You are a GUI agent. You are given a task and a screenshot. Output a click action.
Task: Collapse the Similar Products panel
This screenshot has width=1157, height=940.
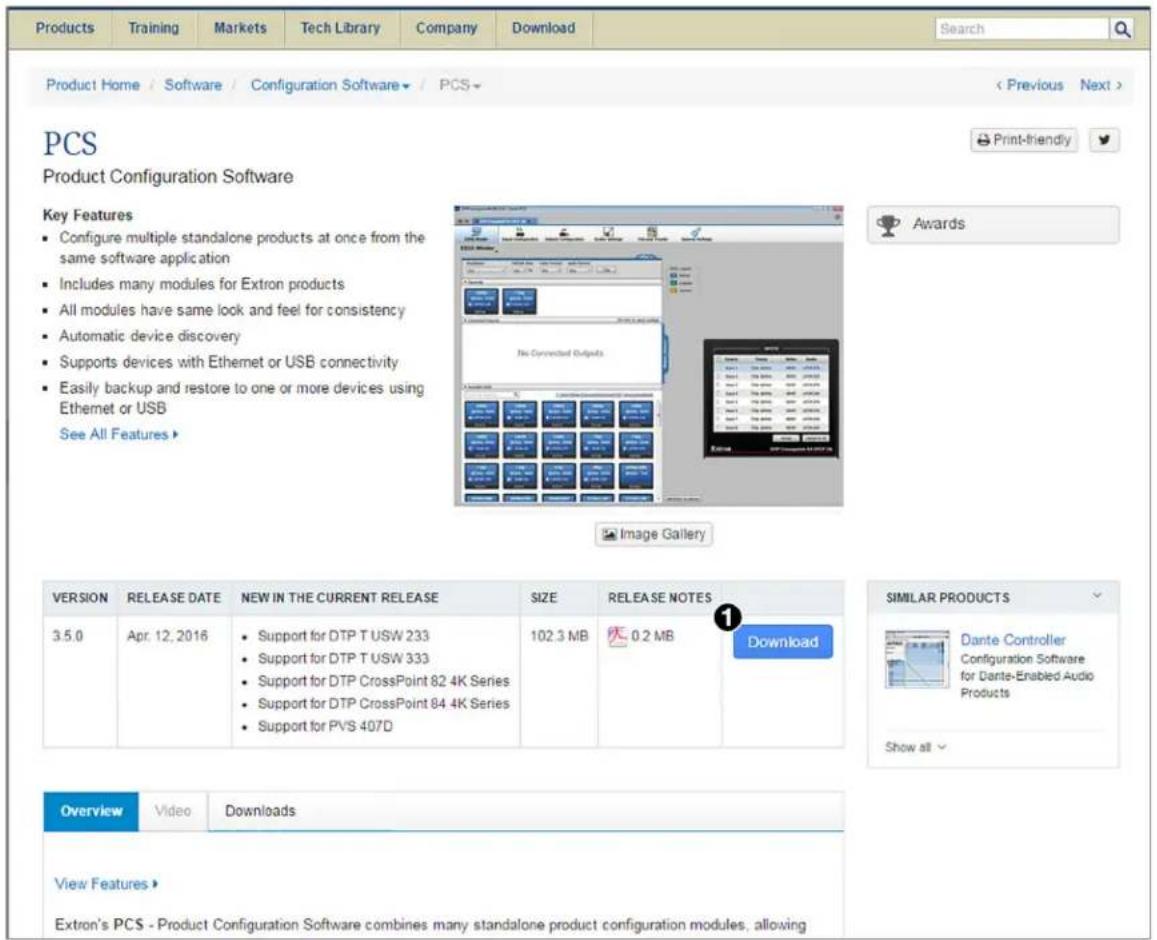tap(1096, 595)
